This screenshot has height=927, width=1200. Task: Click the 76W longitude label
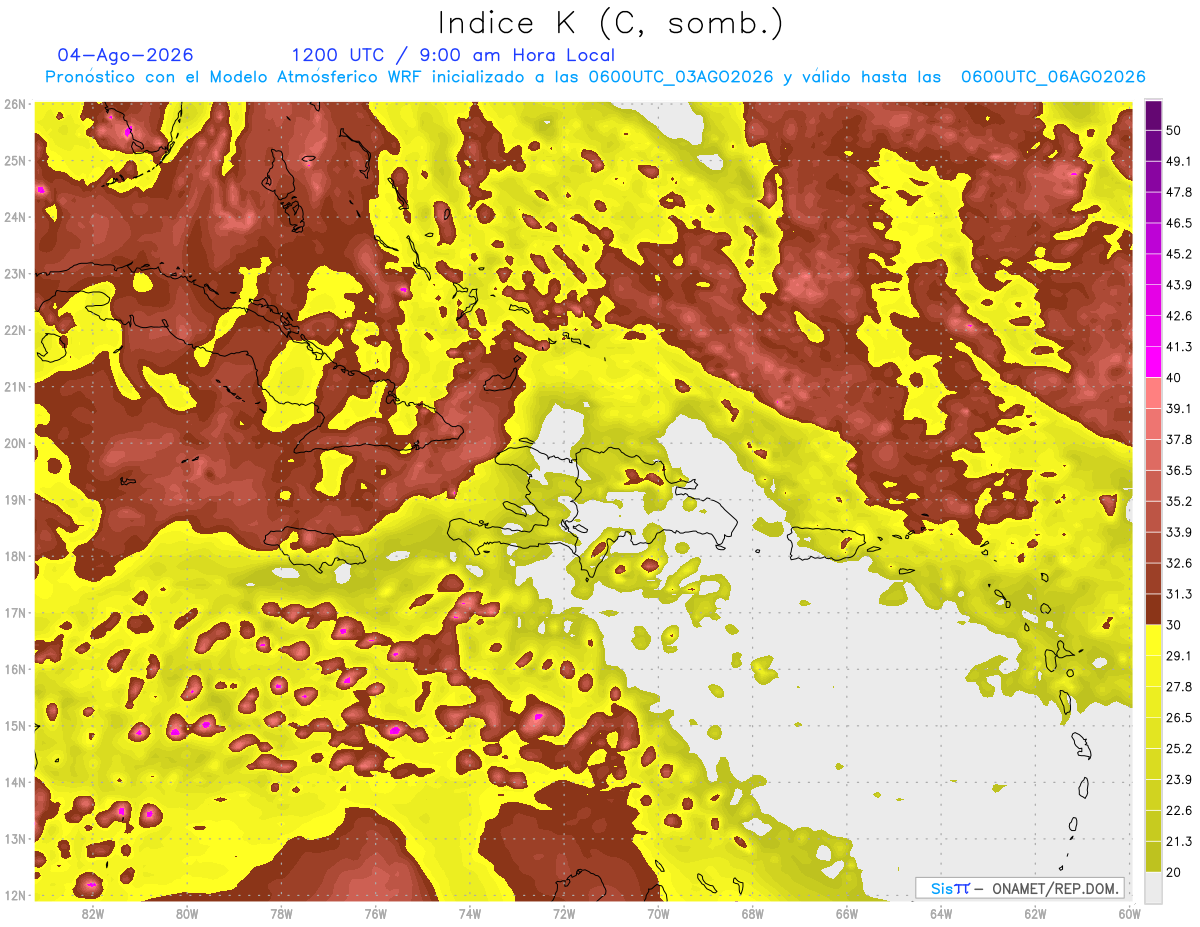tap(376, 913)
